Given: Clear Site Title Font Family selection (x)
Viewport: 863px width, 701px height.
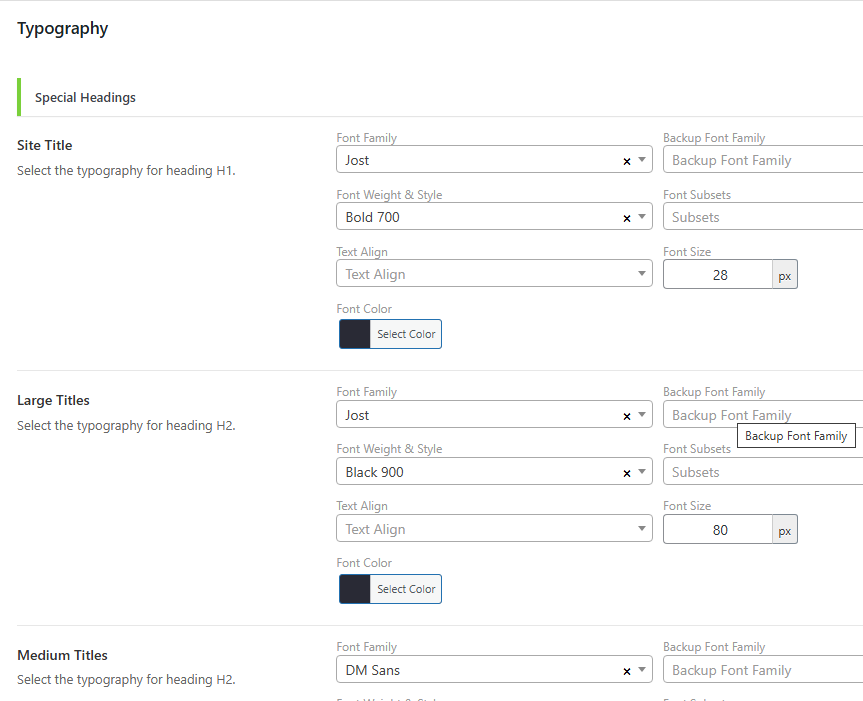Looking at the screenshot, I should click(x=627, y=161).
